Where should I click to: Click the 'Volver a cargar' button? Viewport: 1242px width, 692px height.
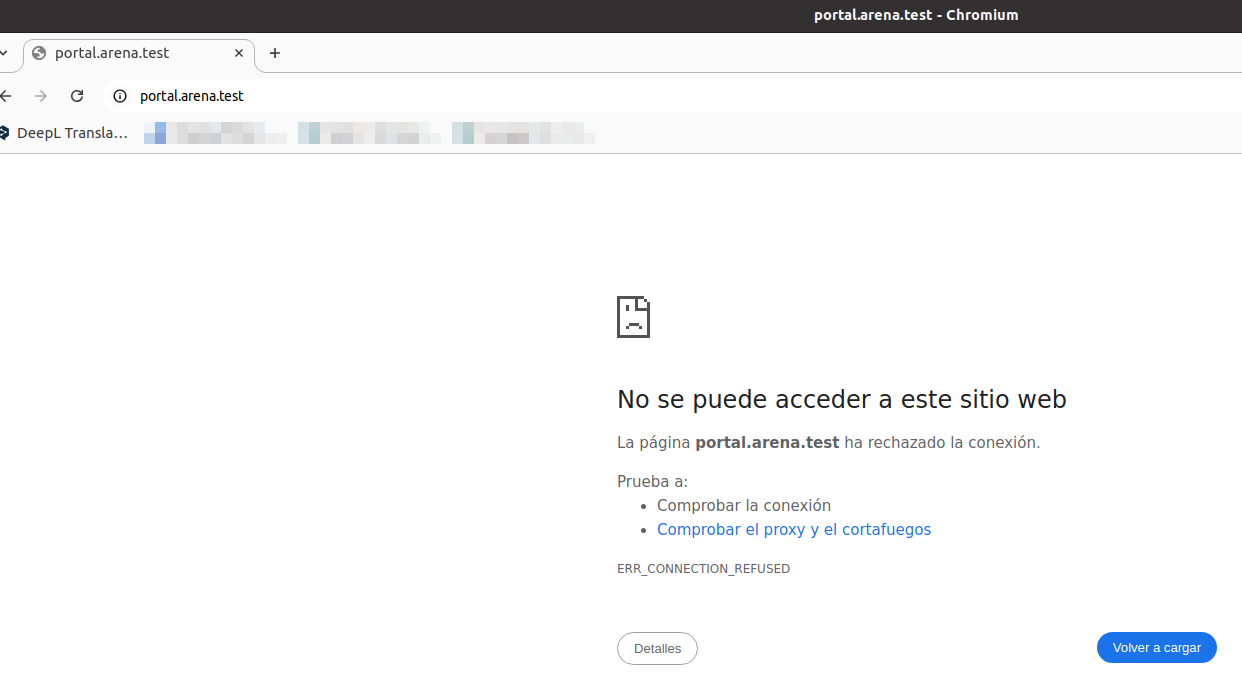click(1156, 647)
